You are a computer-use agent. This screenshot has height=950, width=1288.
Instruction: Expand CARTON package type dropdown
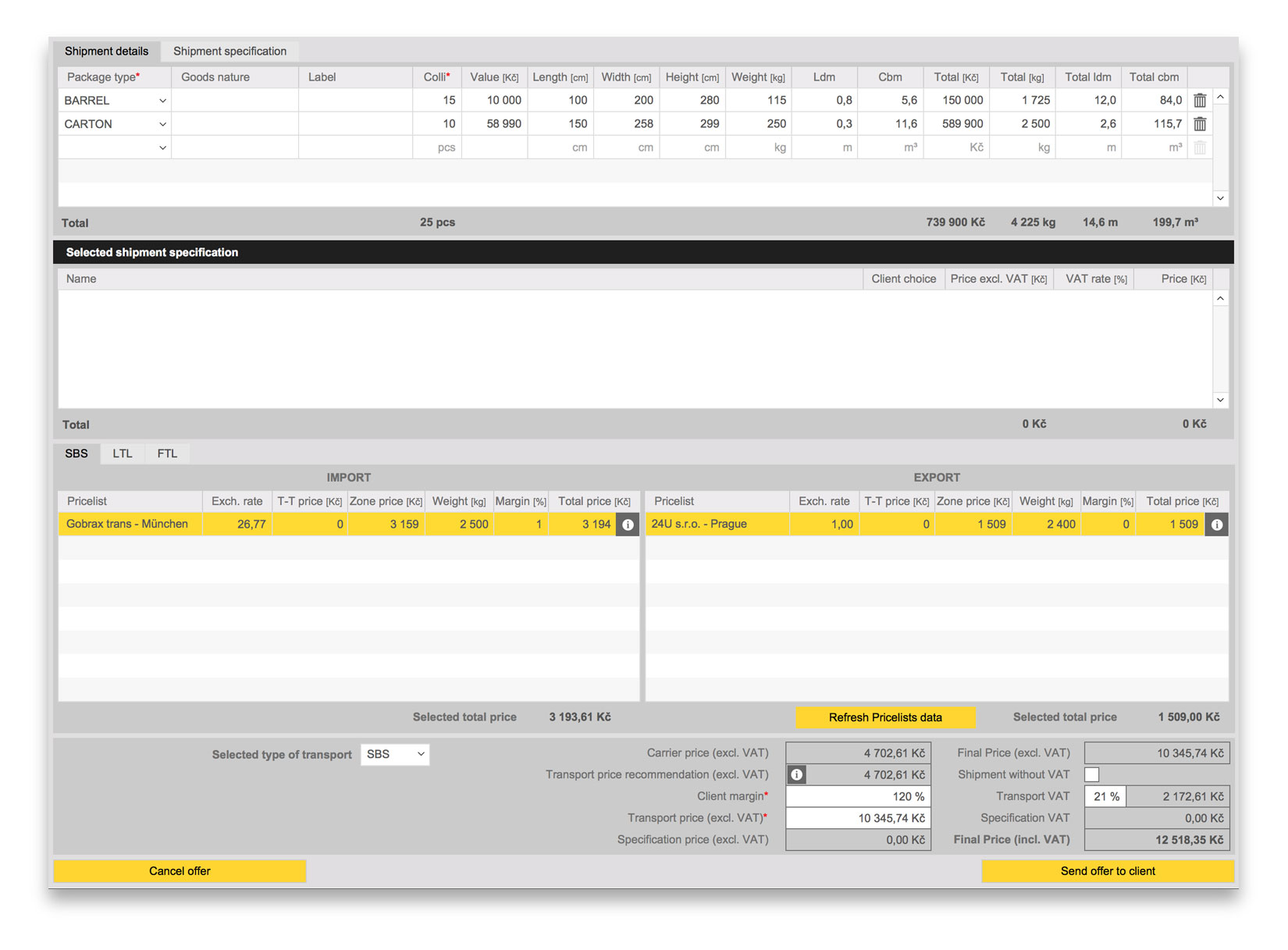pyautogui.click(x=162, y=124)
